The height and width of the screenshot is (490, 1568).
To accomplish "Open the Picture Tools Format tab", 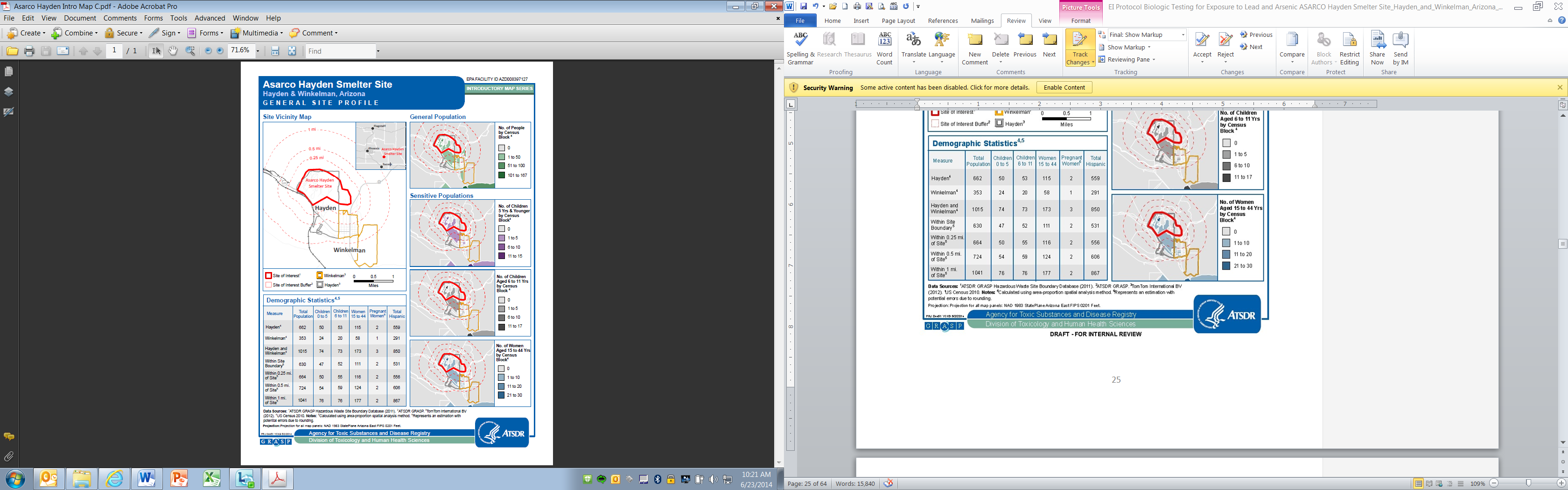I will (x=1081, y=21).
